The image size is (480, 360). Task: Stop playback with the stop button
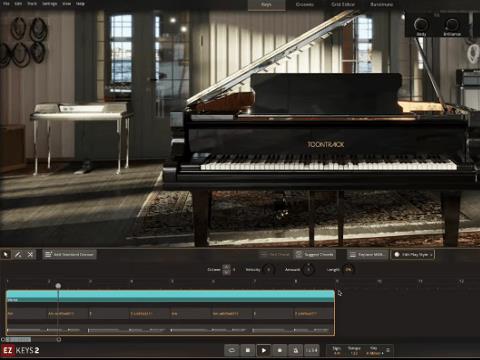coord(248,350)
